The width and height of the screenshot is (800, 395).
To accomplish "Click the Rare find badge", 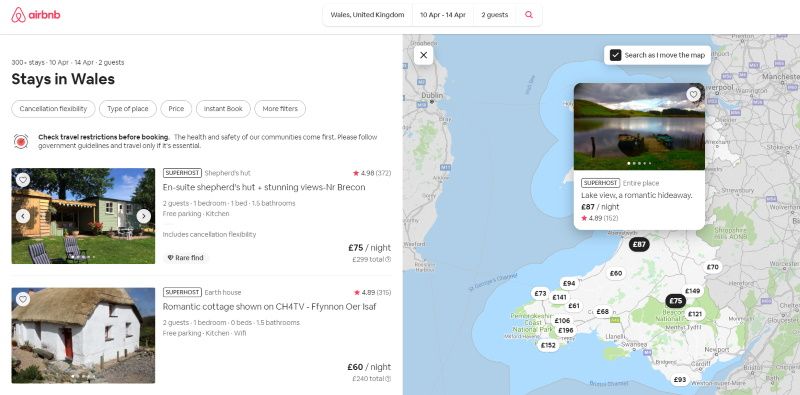I will (186, 258).
